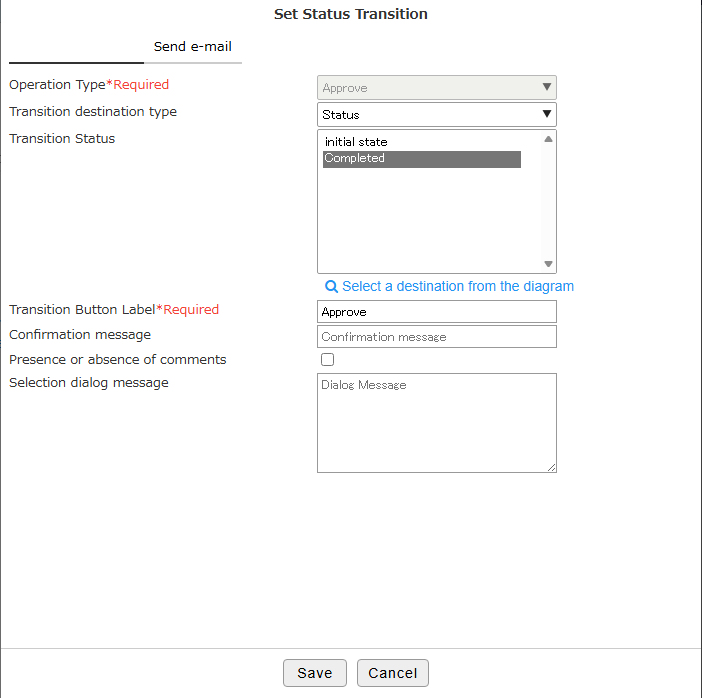
Task: Click the textarea resize handle corner
Action: coord(552,467)
